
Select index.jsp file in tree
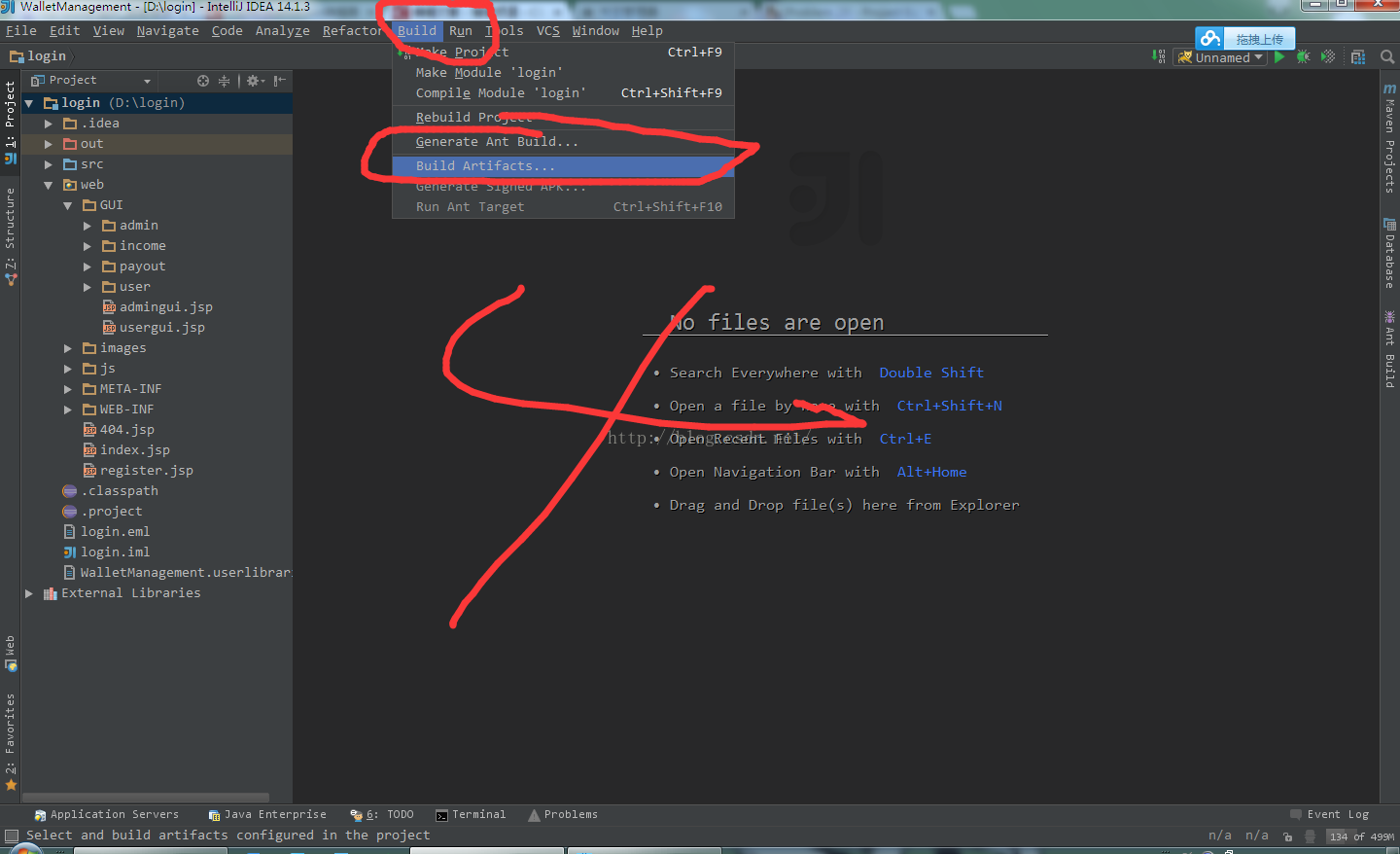(125, 450)
